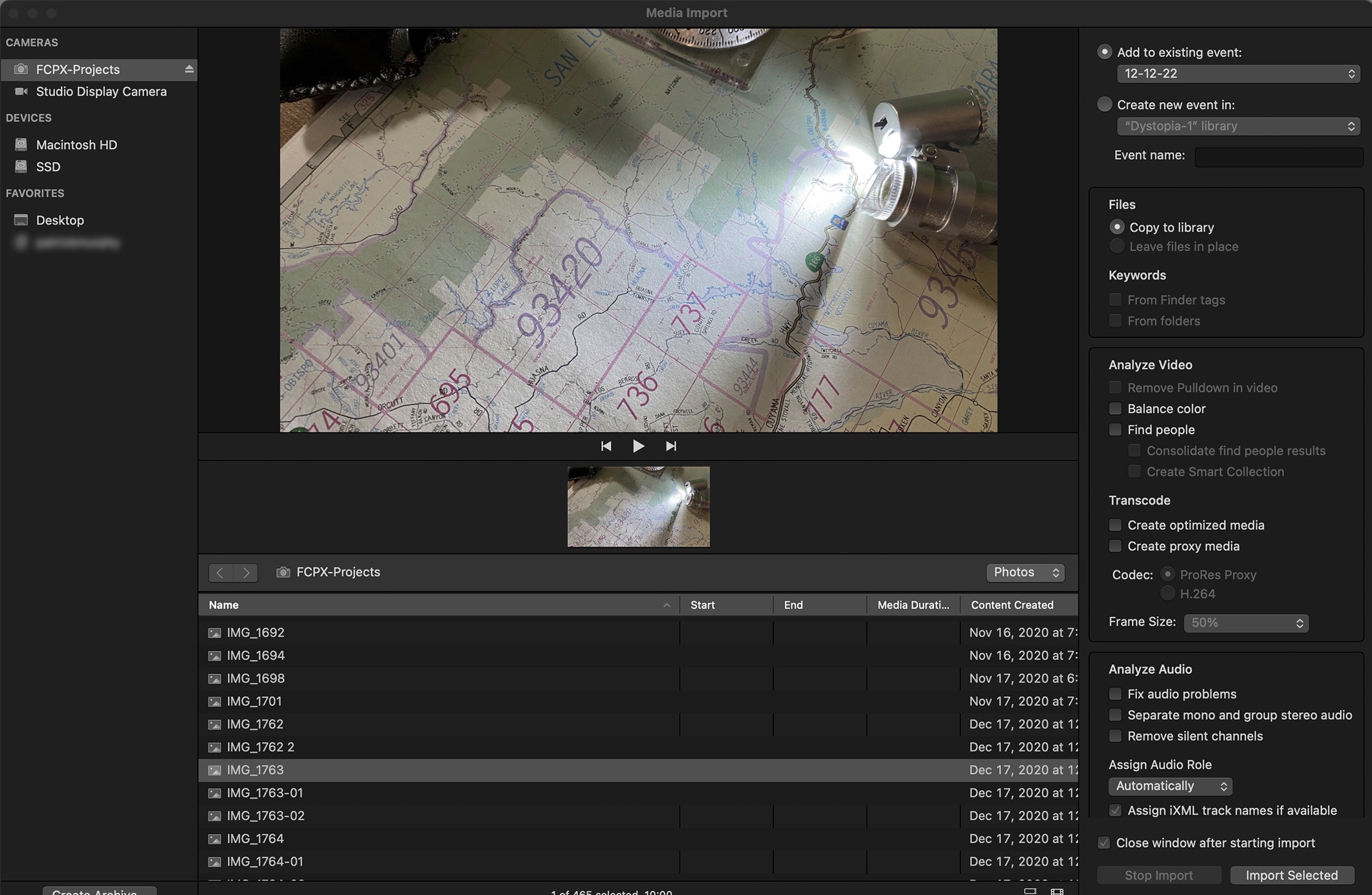The width and height of the screenshot is (1372, 895).
Task: Open the Photos filter dropdown
Action: pos(1025,573)
